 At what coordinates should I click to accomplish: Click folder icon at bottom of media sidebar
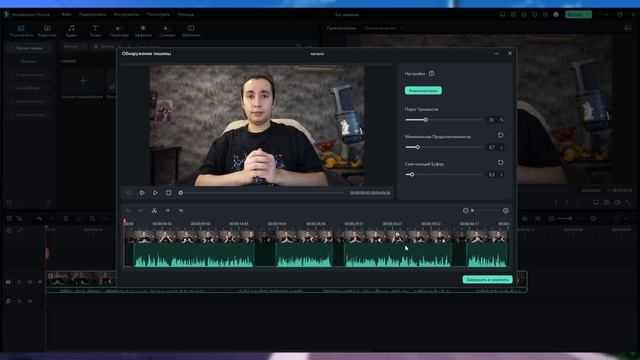(9, 203)
